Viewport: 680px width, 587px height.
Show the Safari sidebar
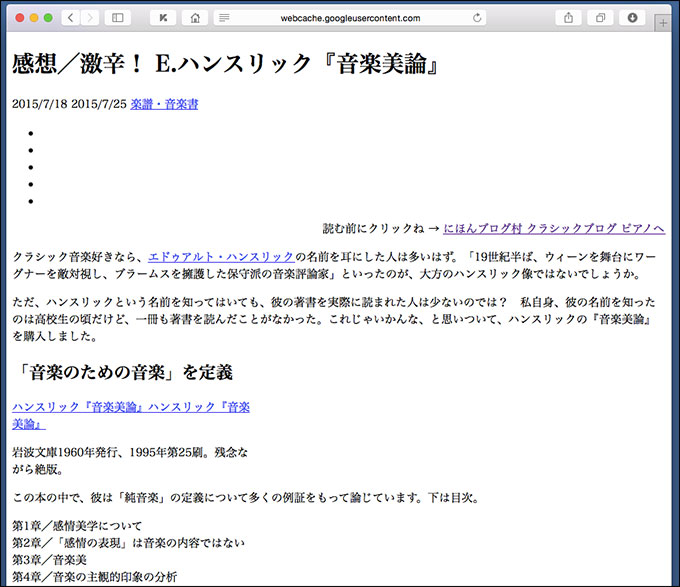click(x=118, y=18)
